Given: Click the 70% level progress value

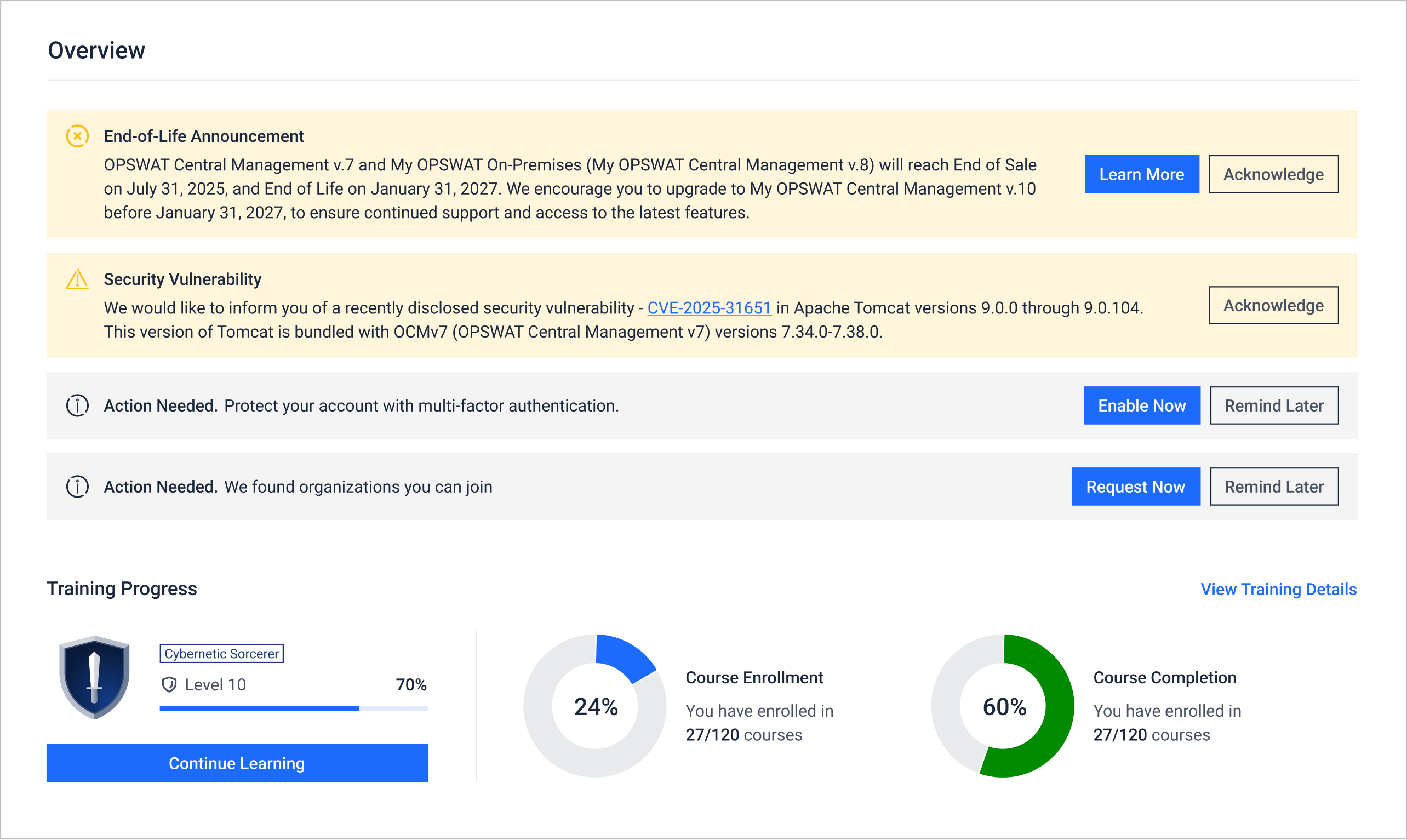Looking at the screenshot, I should pos(411,685).
